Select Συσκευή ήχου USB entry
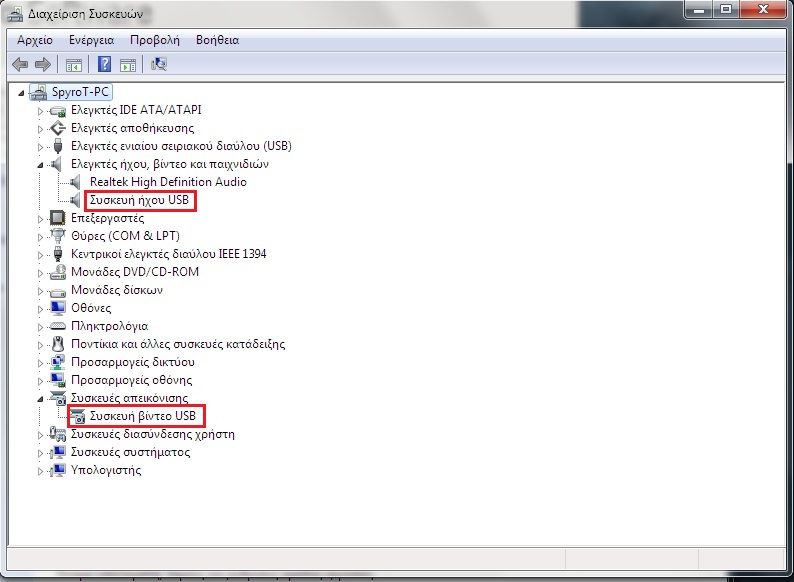Viewport: 794px width, 582px height. click(139, 200)
